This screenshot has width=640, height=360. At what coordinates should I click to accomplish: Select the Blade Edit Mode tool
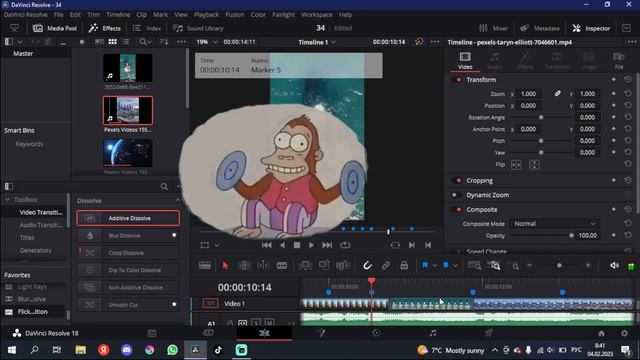282,266
